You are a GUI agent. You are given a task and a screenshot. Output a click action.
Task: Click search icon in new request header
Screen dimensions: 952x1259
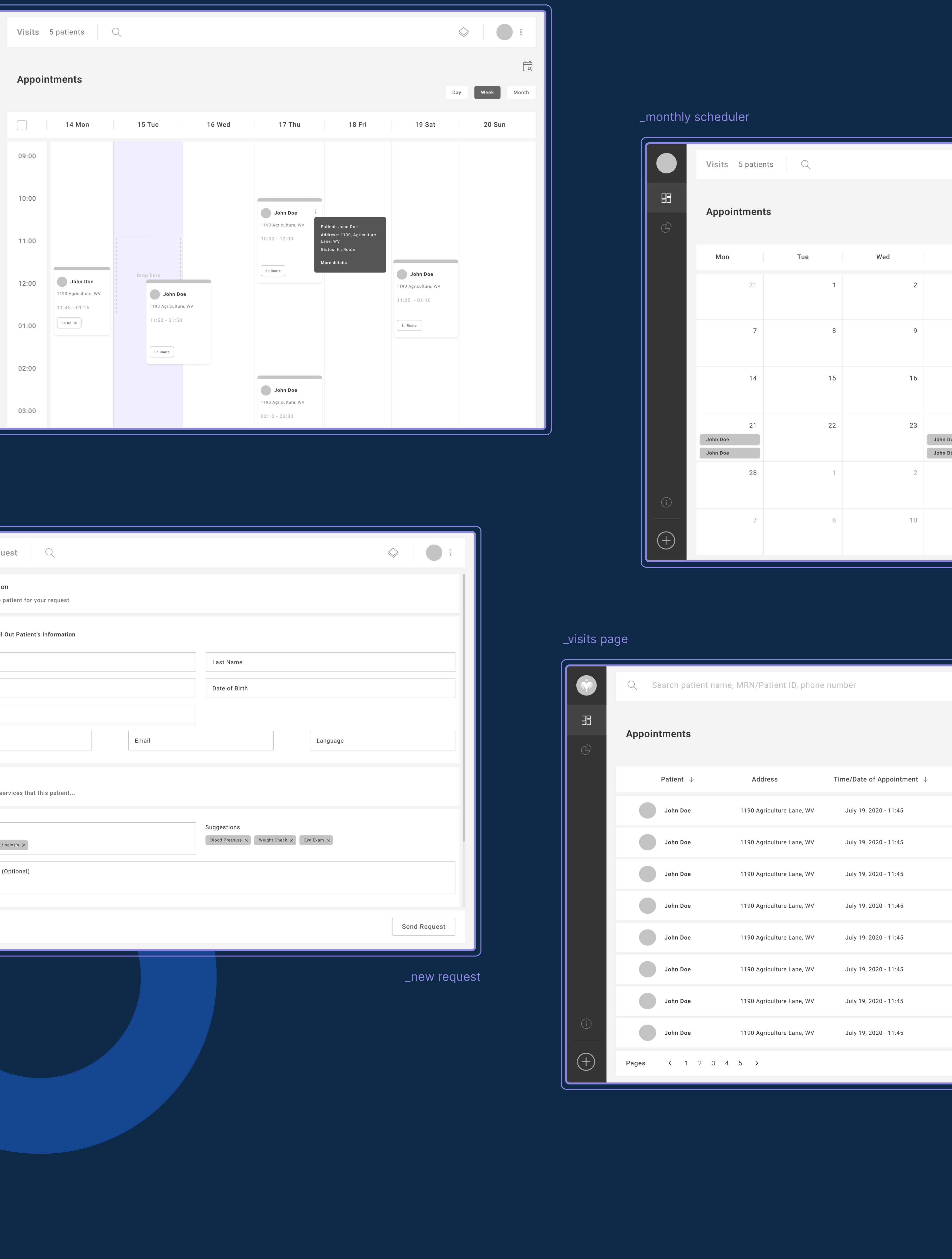coord(50,553)
